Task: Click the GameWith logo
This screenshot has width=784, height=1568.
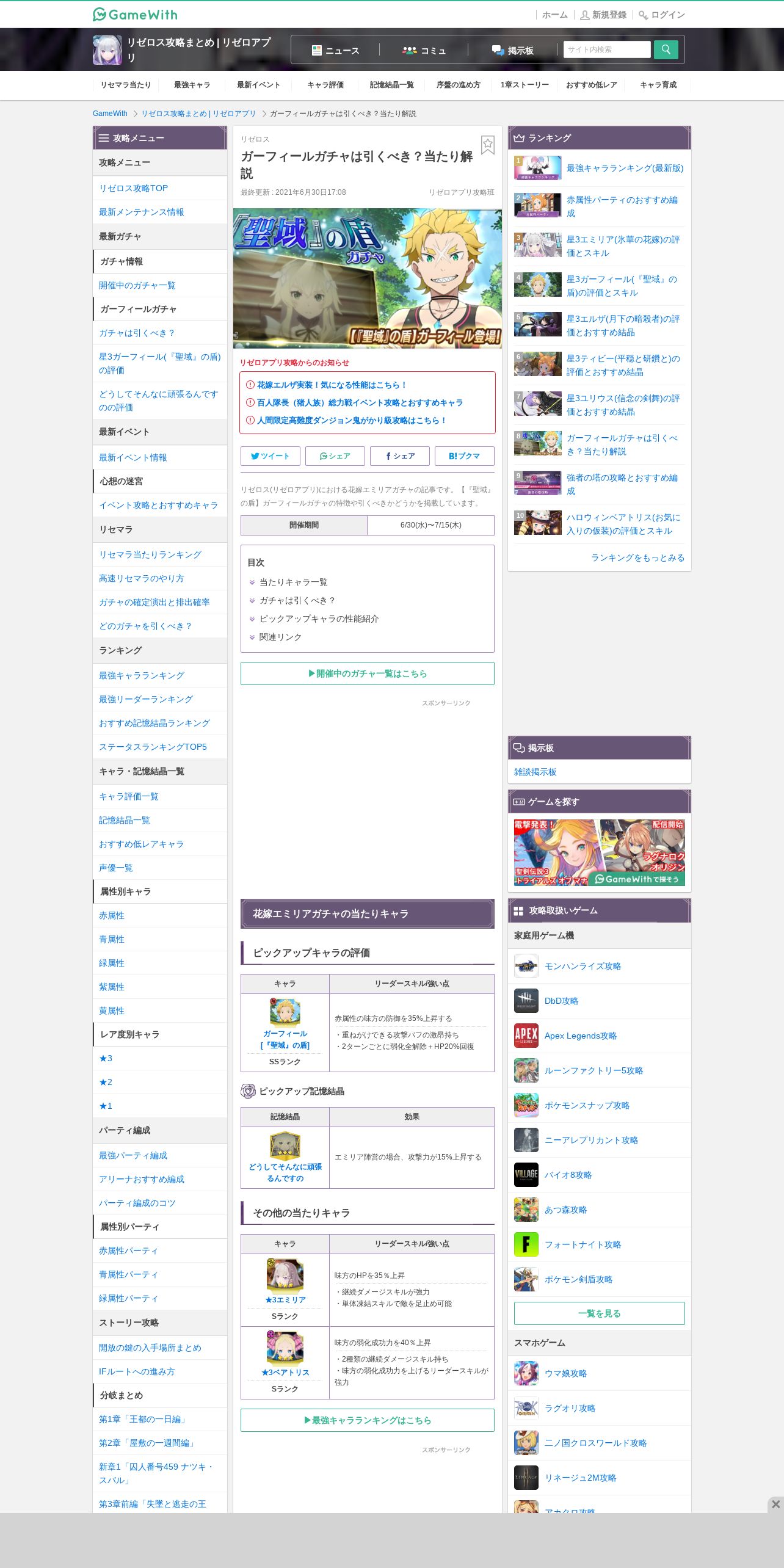Action: point(135,14)
